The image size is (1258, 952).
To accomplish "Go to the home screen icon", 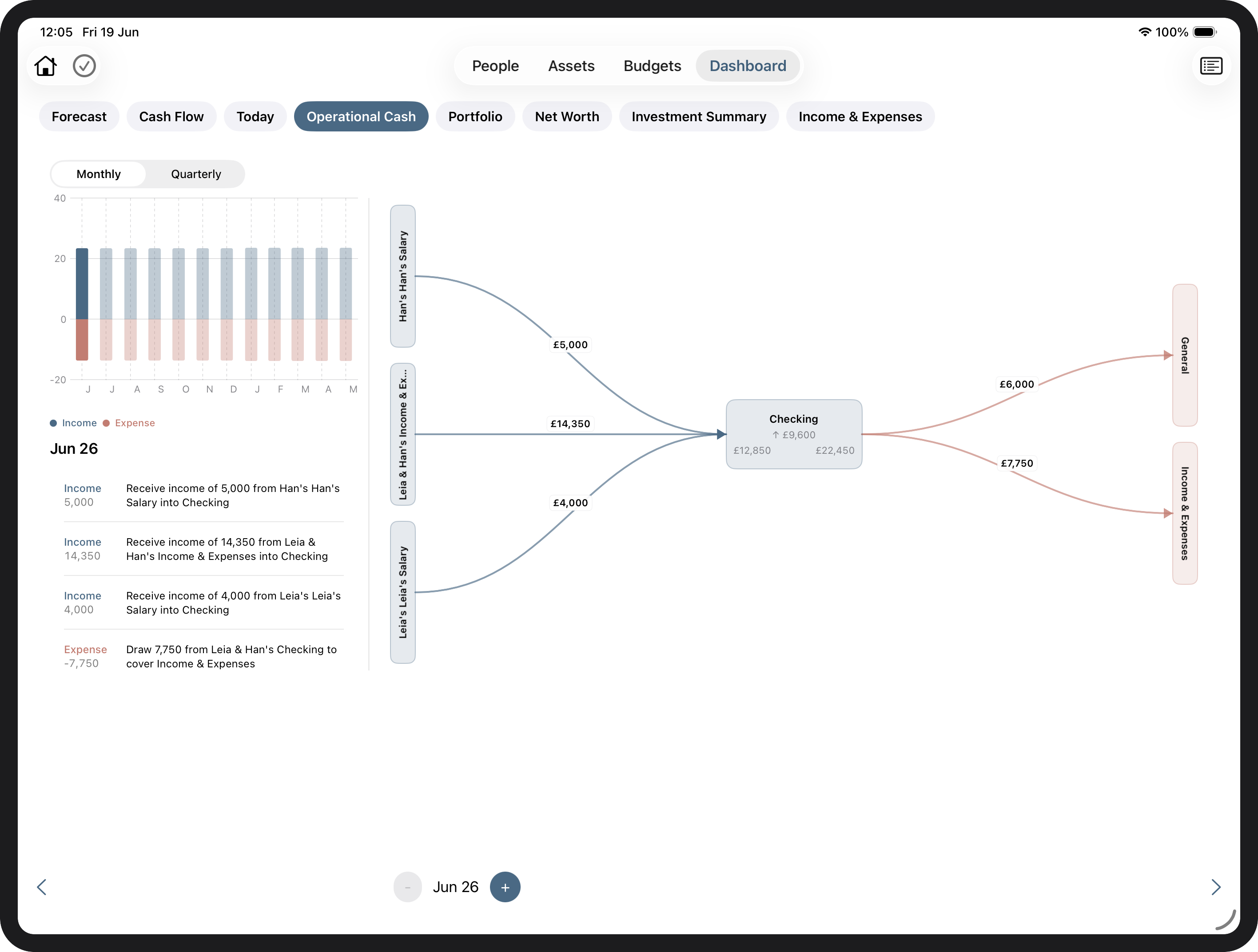I will pyautogui.click(x=45, y=66).
